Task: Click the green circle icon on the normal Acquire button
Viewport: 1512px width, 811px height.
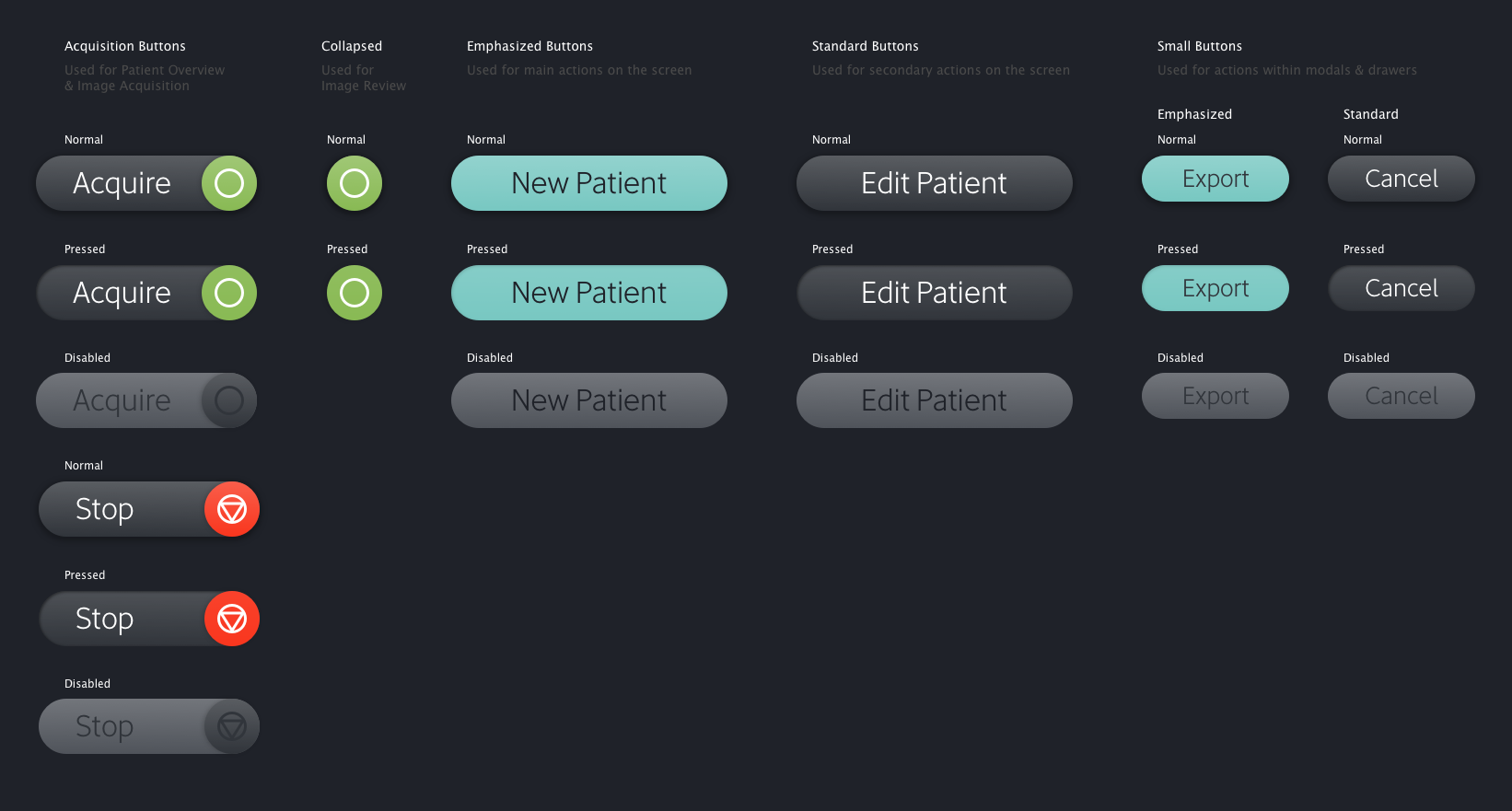Action: (229, 183)
